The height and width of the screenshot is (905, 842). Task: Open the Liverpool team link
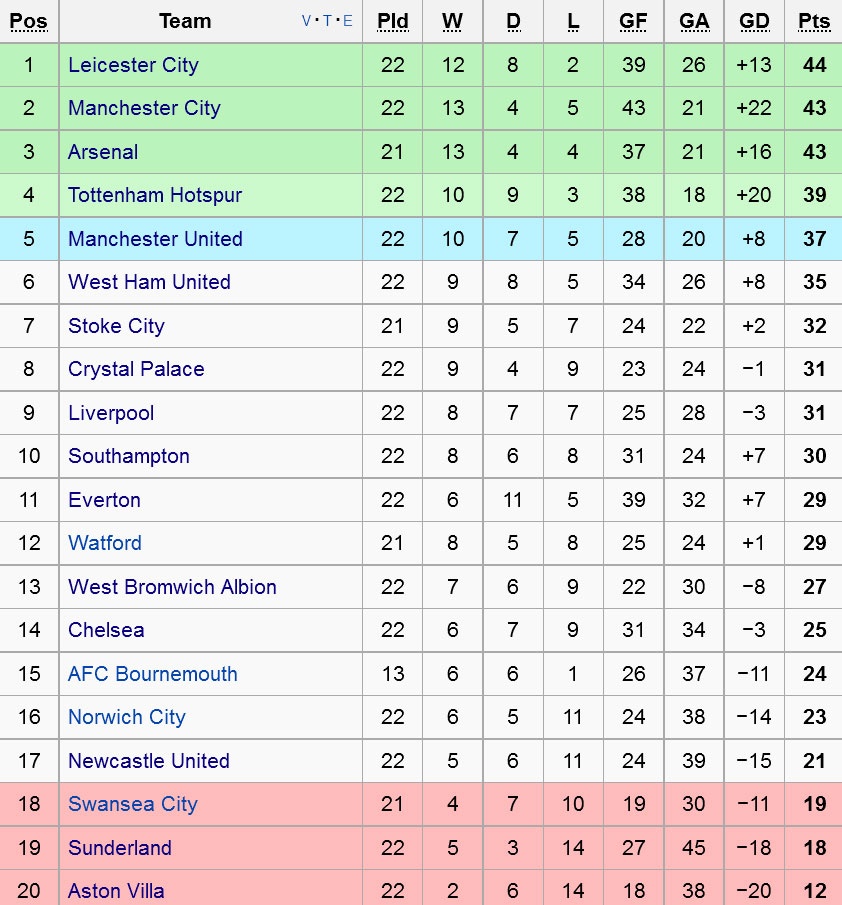(111, 413)
